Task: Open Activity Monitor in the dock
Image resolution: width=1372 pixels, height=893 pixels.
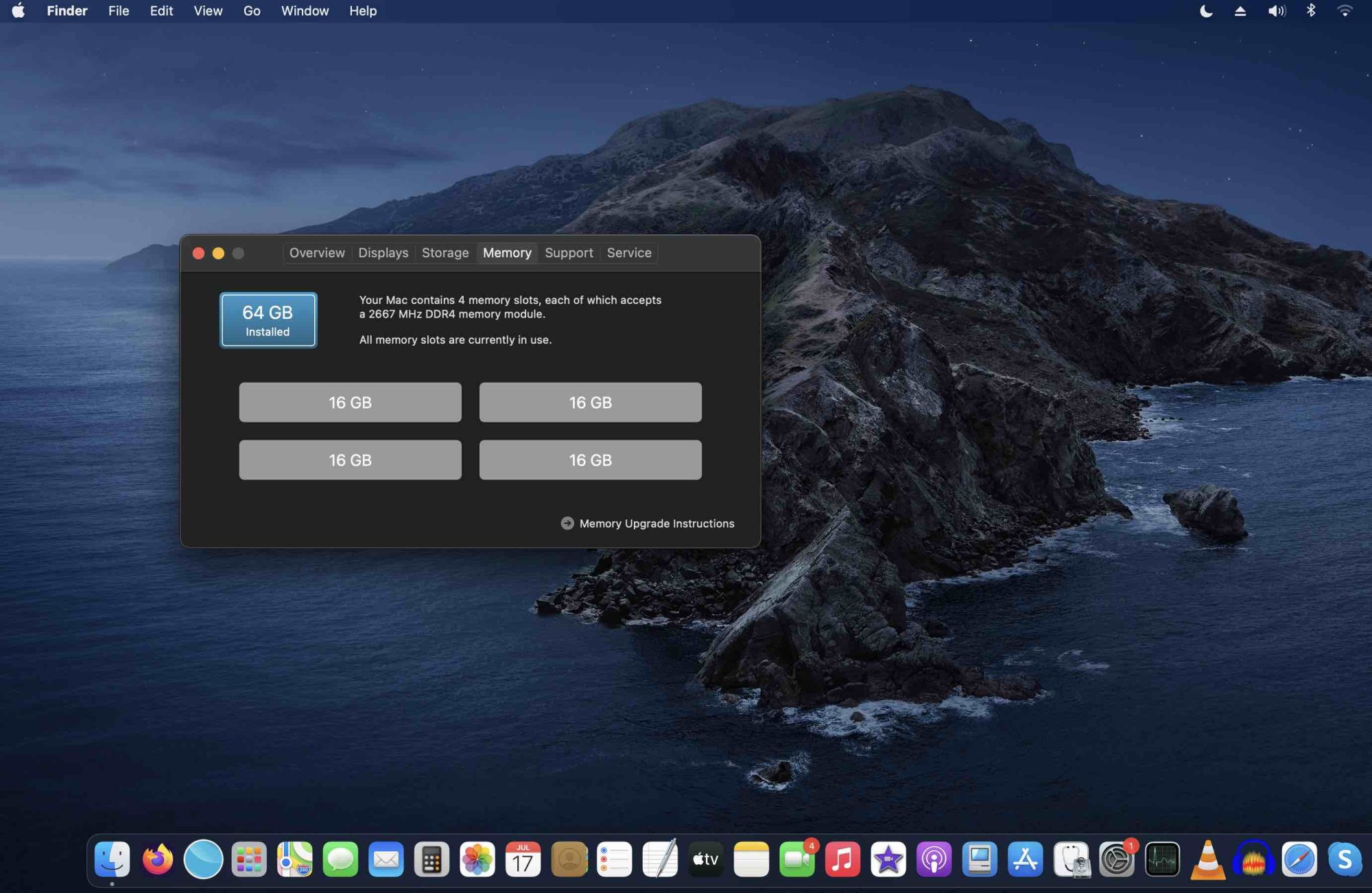Action: tap(1162, 859)
